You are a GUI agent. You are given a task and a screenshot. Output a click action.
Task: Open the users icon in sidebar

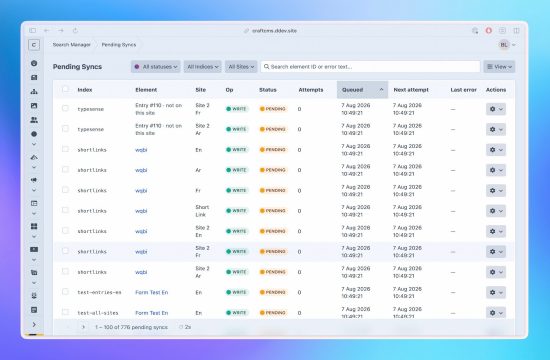[x=34, y=120]
